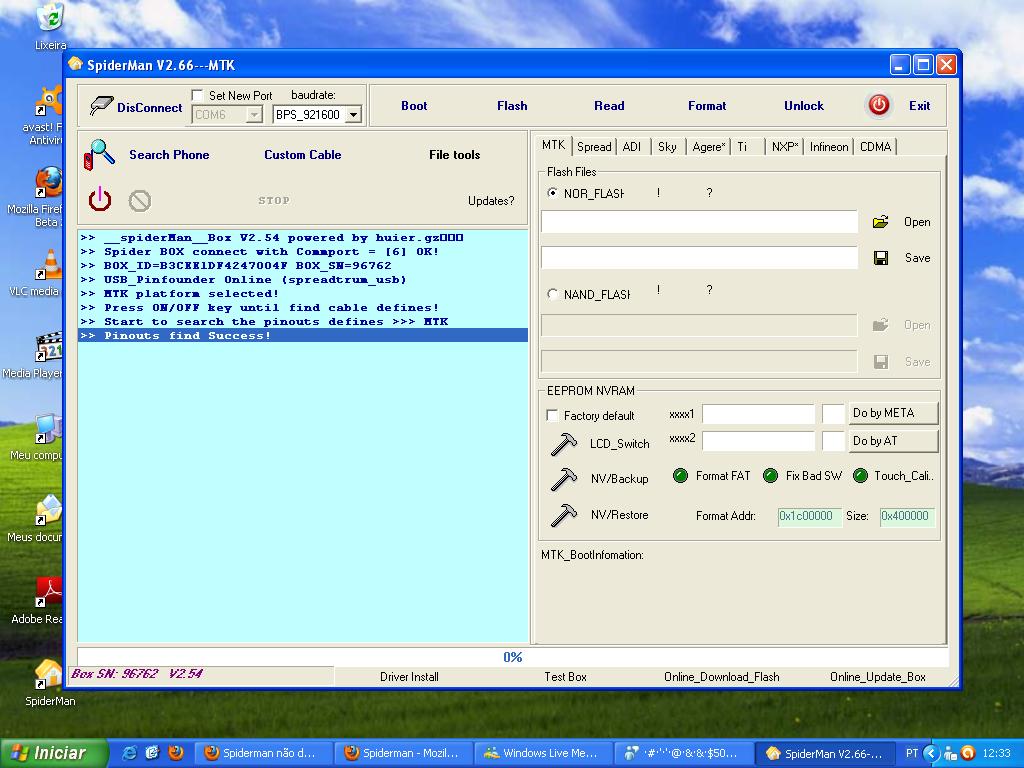Click the Format Addr 0x1c00000 field
Viewport: 1024px width, 768px height.
pos(809,516)
